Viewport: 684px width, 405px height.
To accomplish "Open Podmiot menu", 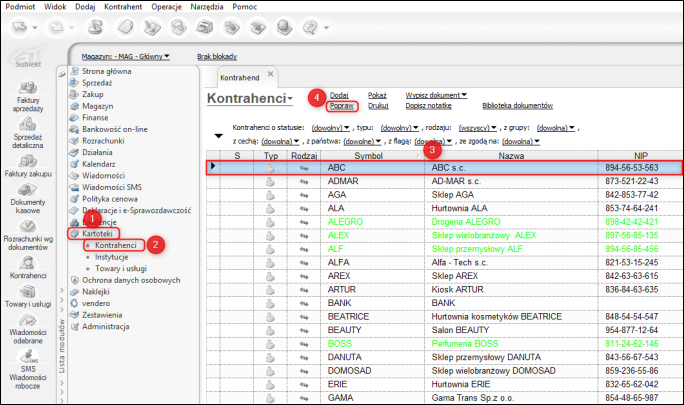I will click(x=20, y=7).
